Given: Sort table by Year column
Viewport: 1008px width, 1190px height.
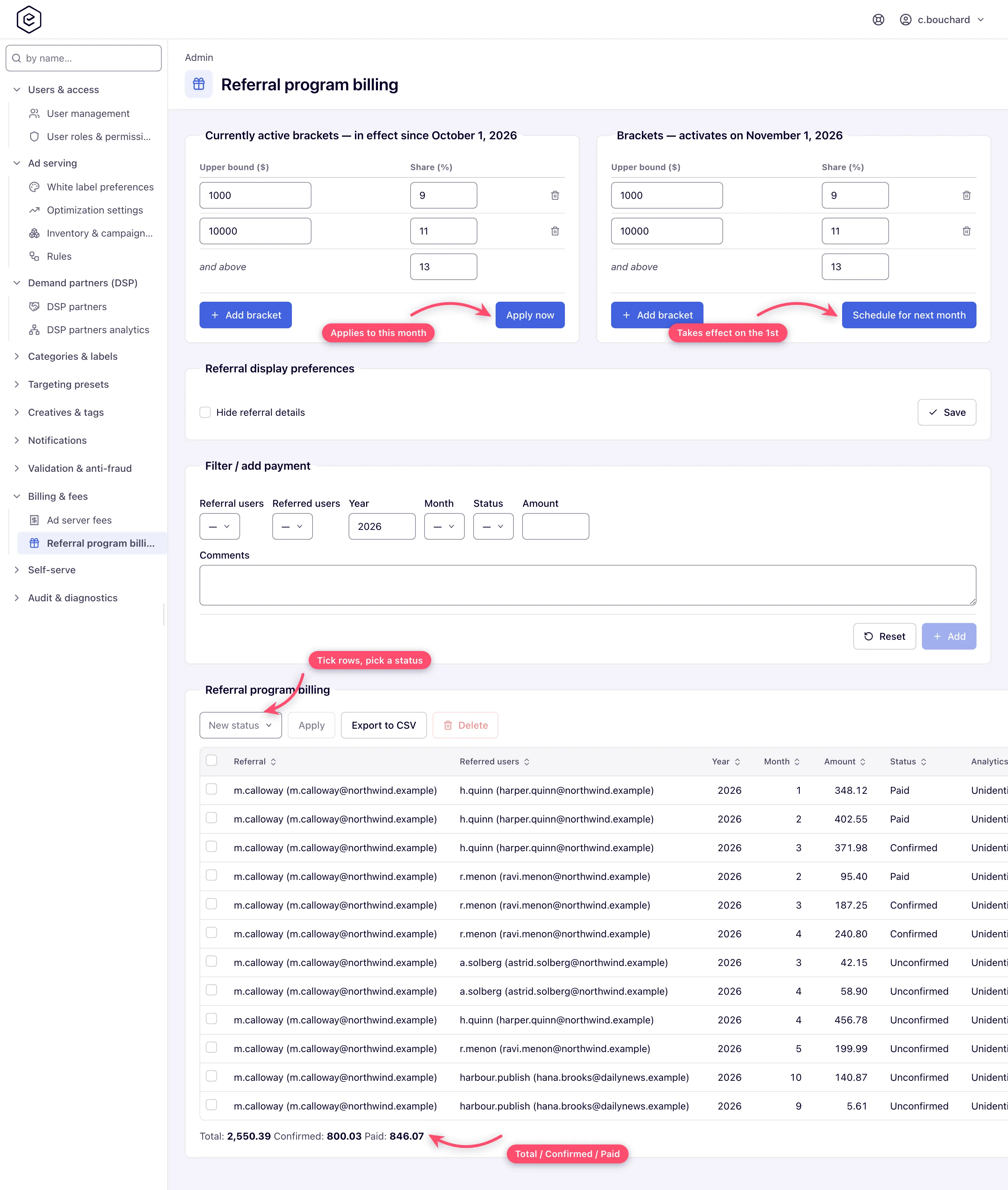Looking at the screenshot, I should pos(726,762).
